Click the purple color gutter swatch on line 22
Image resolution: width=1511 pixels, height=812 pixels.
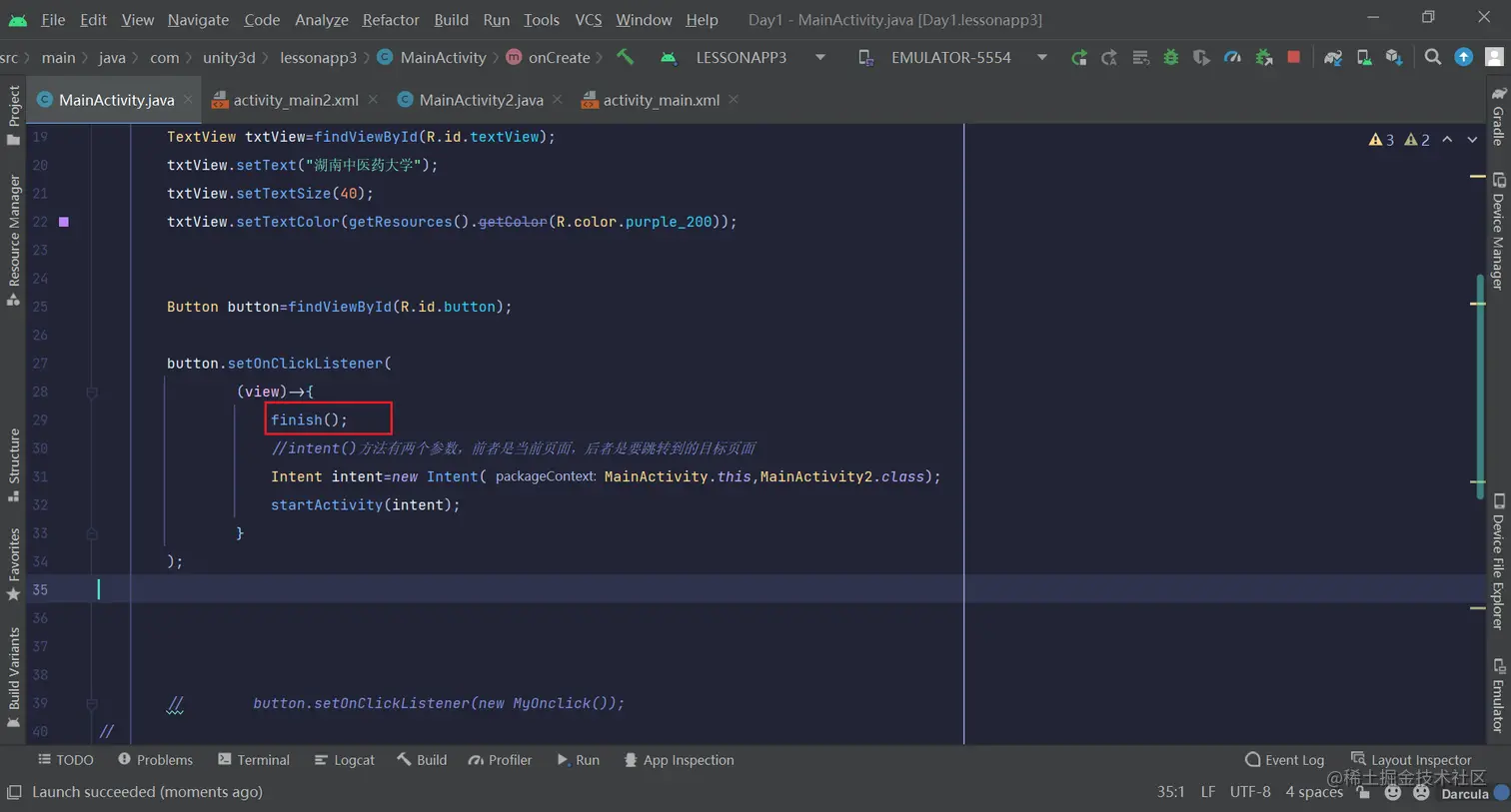click(x=64, y=222)
